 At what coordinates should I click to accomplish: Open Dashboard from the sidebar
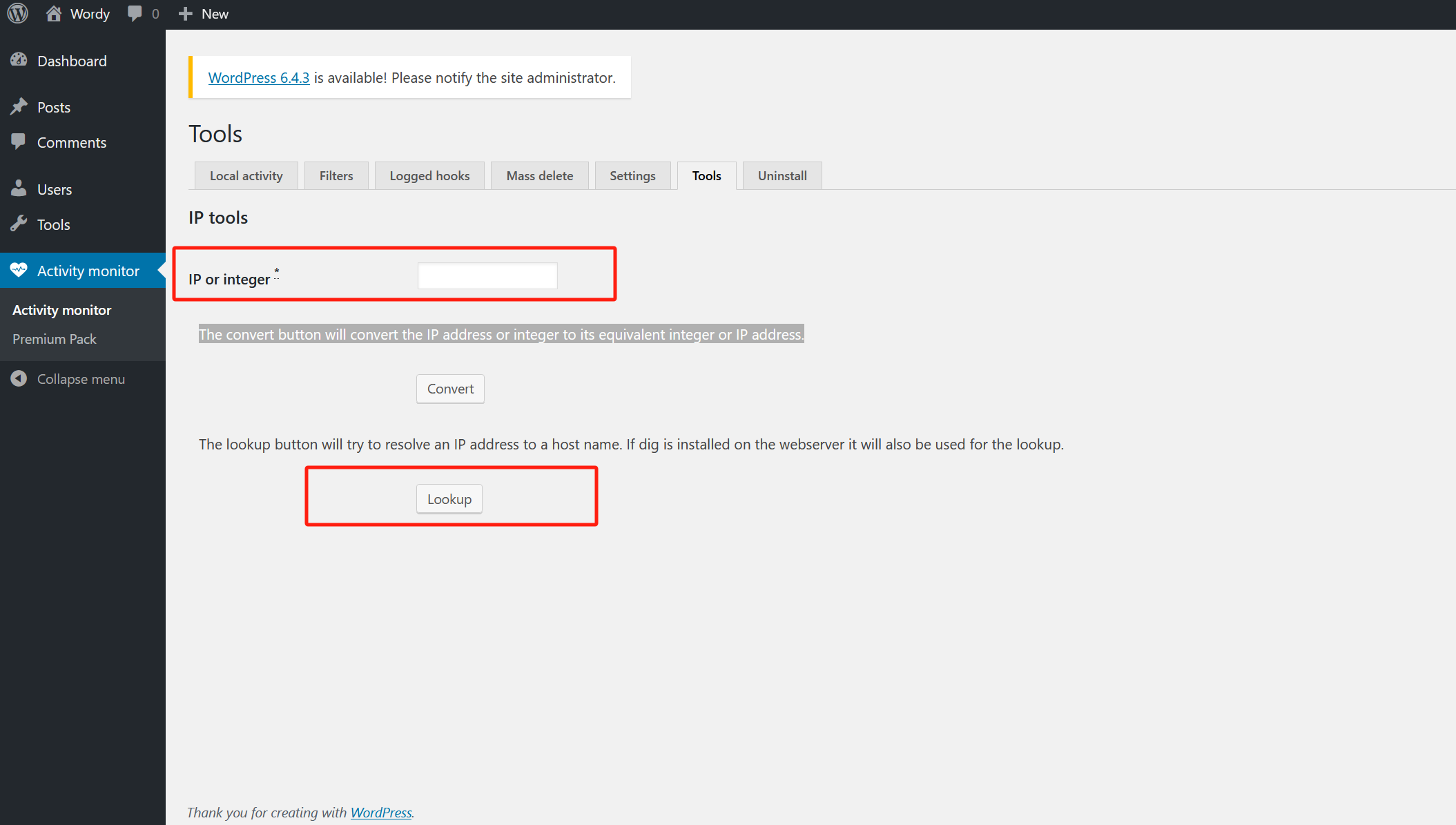tap(72, 61)
